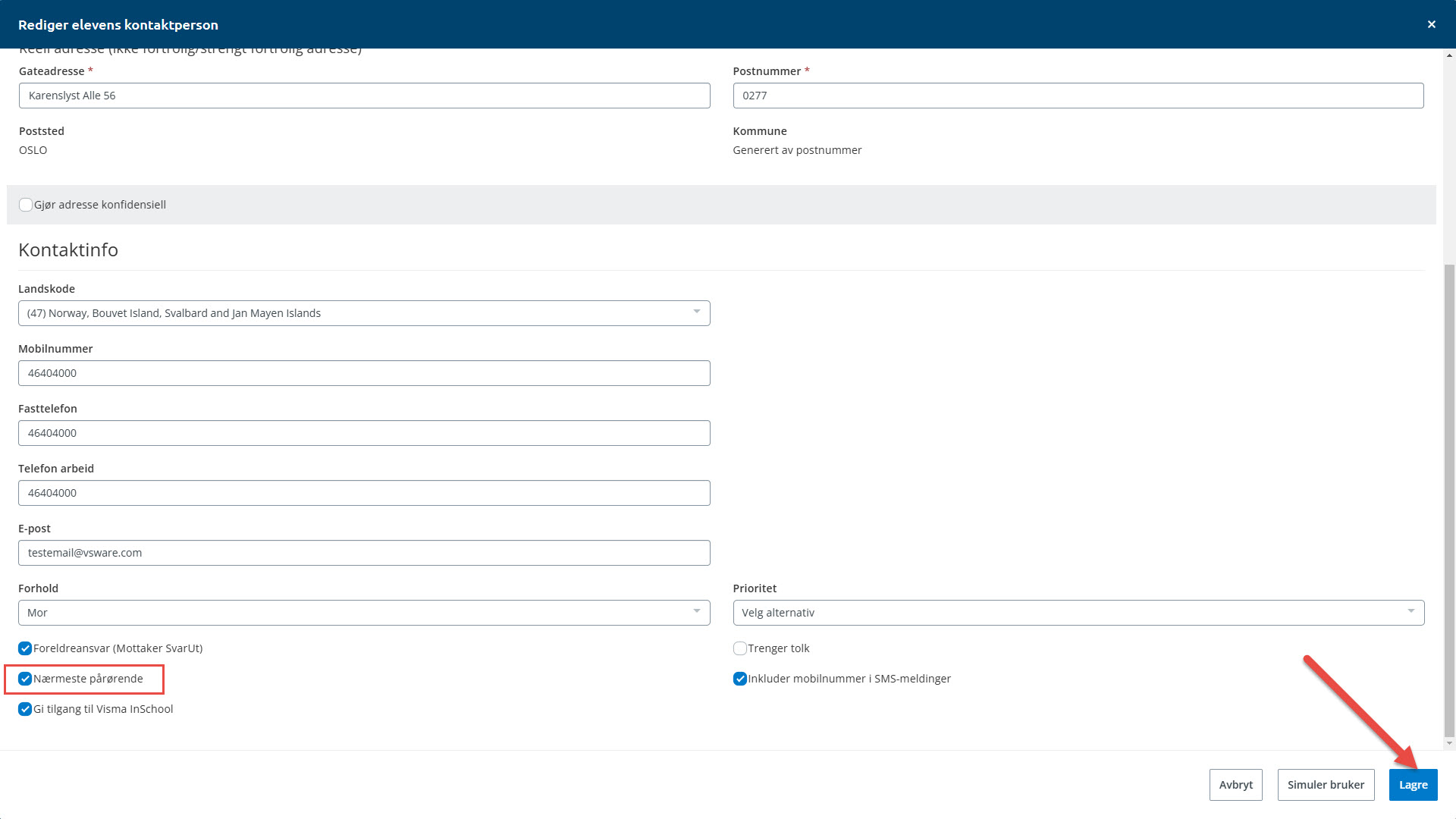Enable the Trenger tolk checkbox

point(739,648)
